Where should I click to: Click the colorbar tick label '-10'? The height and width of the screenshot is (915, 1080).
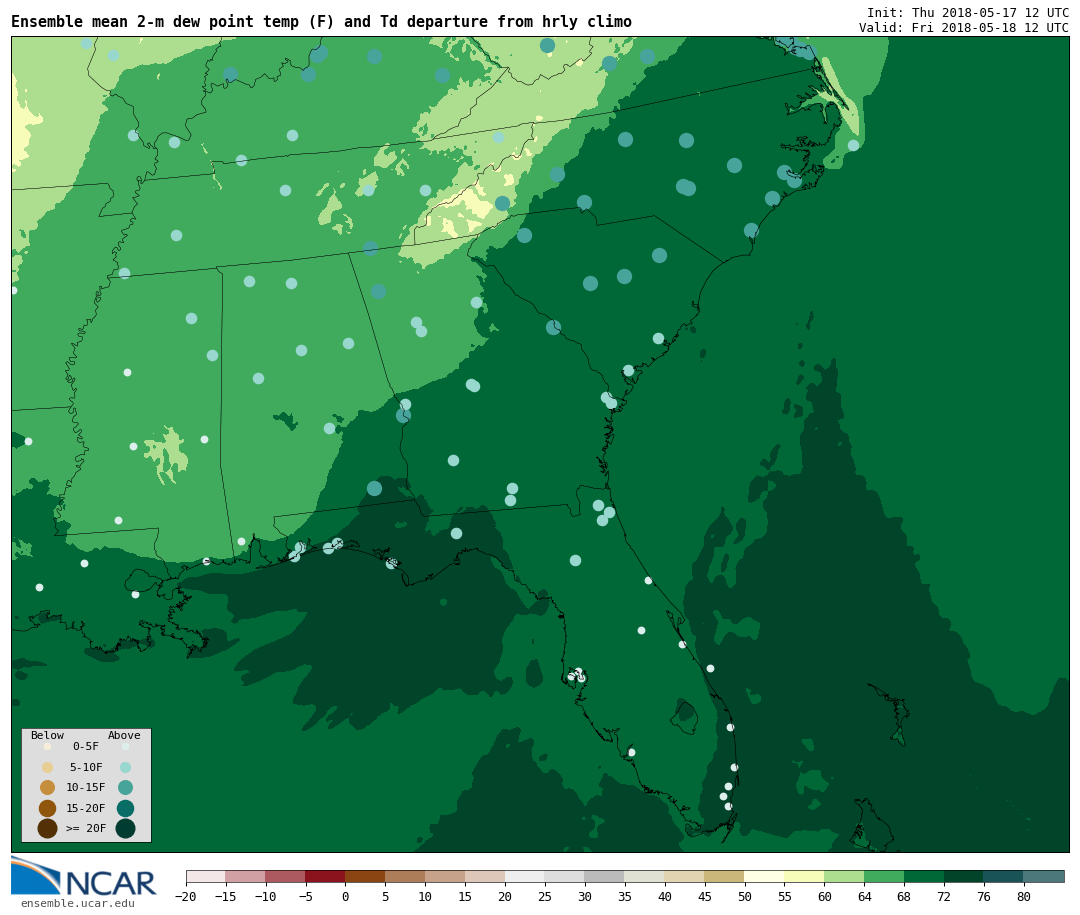[x=265, y=896]
